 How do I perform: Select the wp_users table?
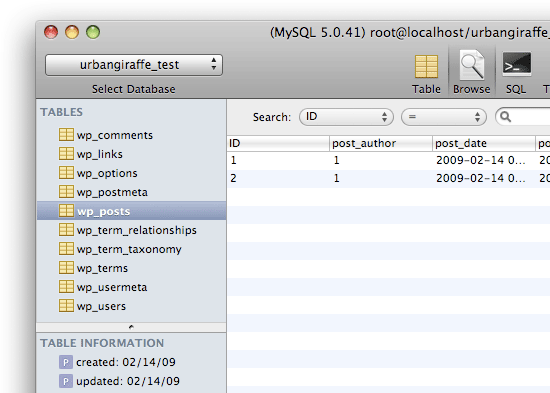(x=132, y=306)
